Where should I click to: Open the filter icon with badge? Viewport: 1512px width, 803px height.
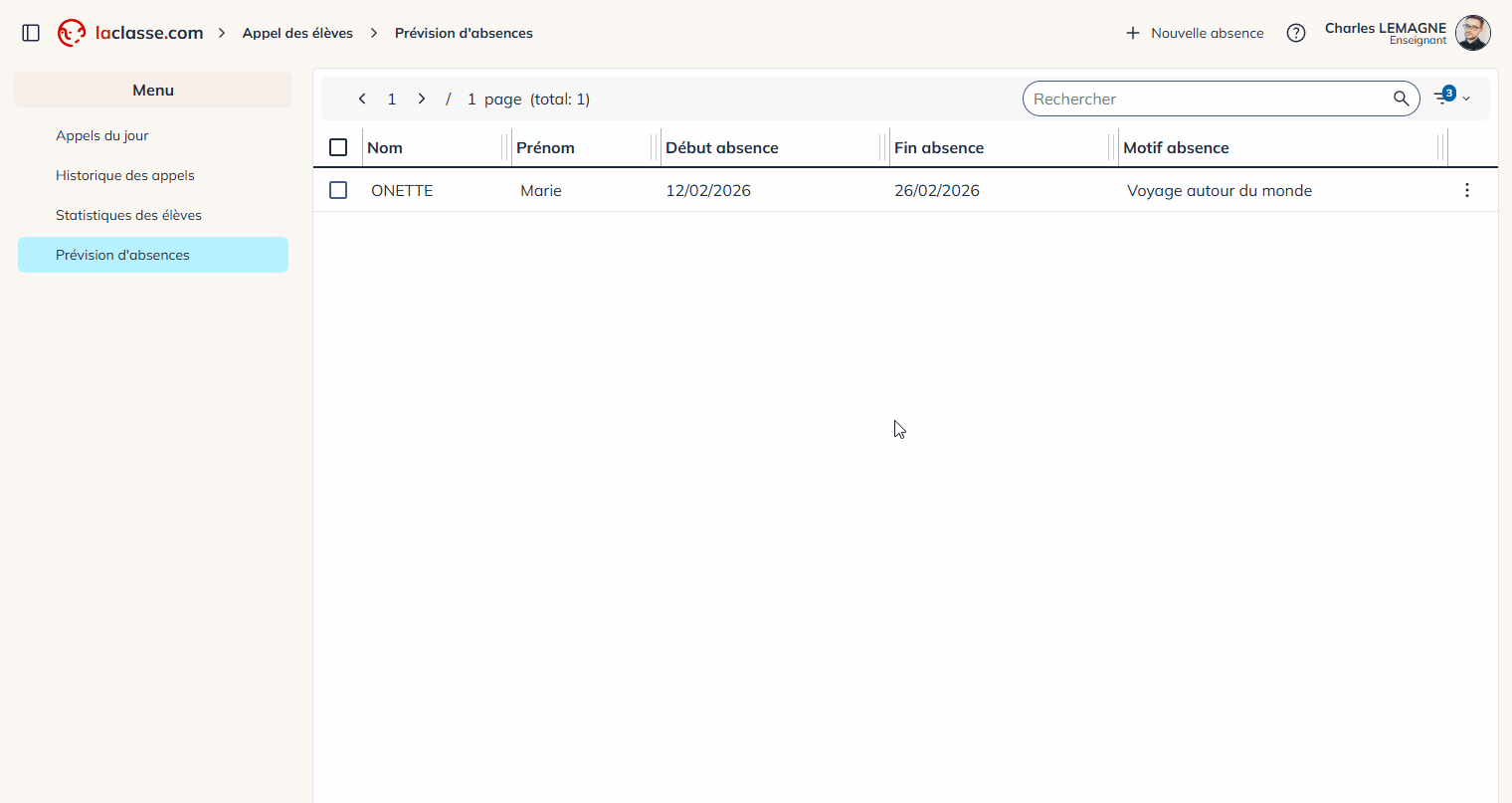click(x=1443, y=98)
